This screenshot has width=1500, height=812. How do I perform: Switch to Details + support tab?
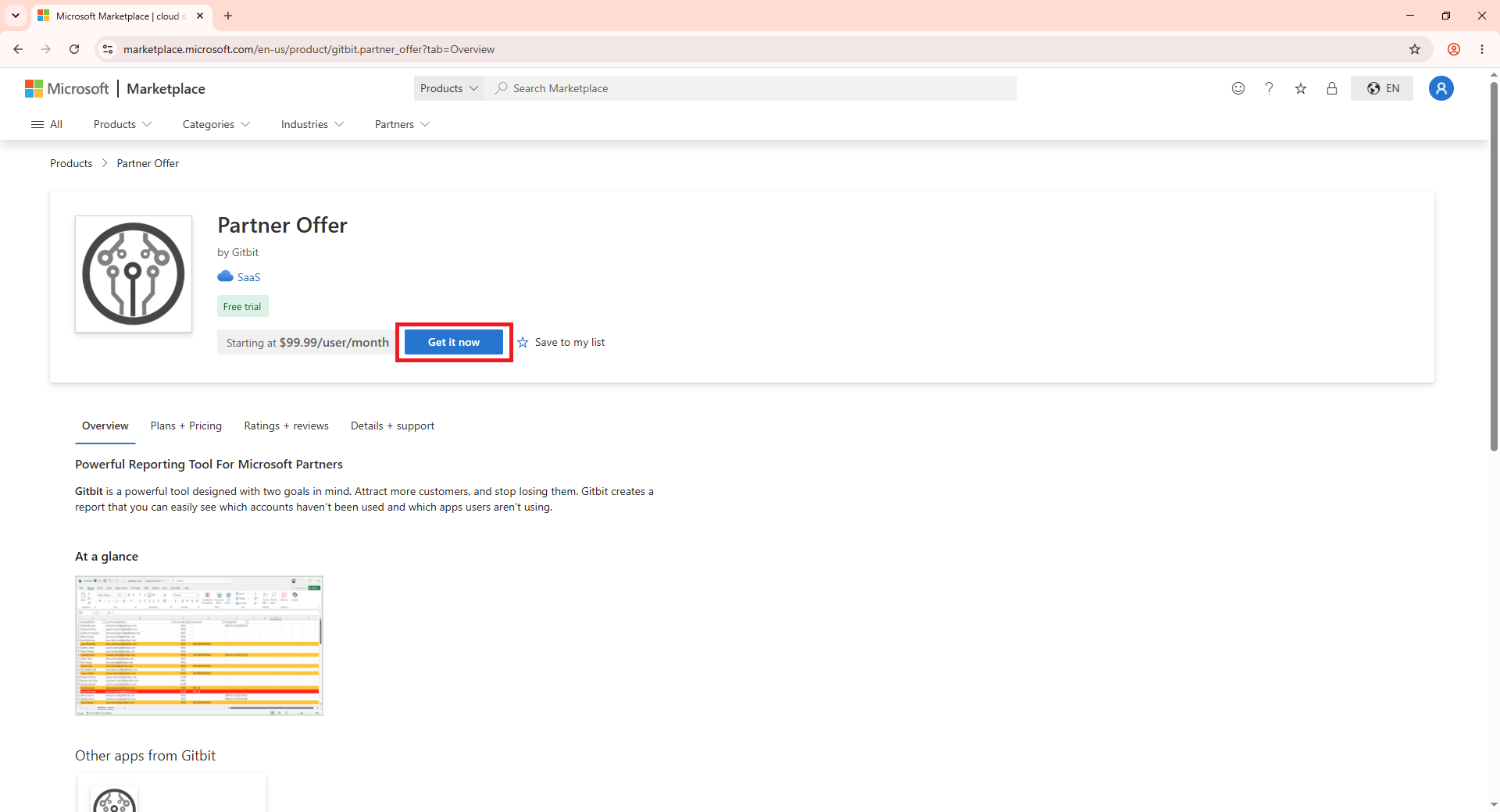(392, 426)
